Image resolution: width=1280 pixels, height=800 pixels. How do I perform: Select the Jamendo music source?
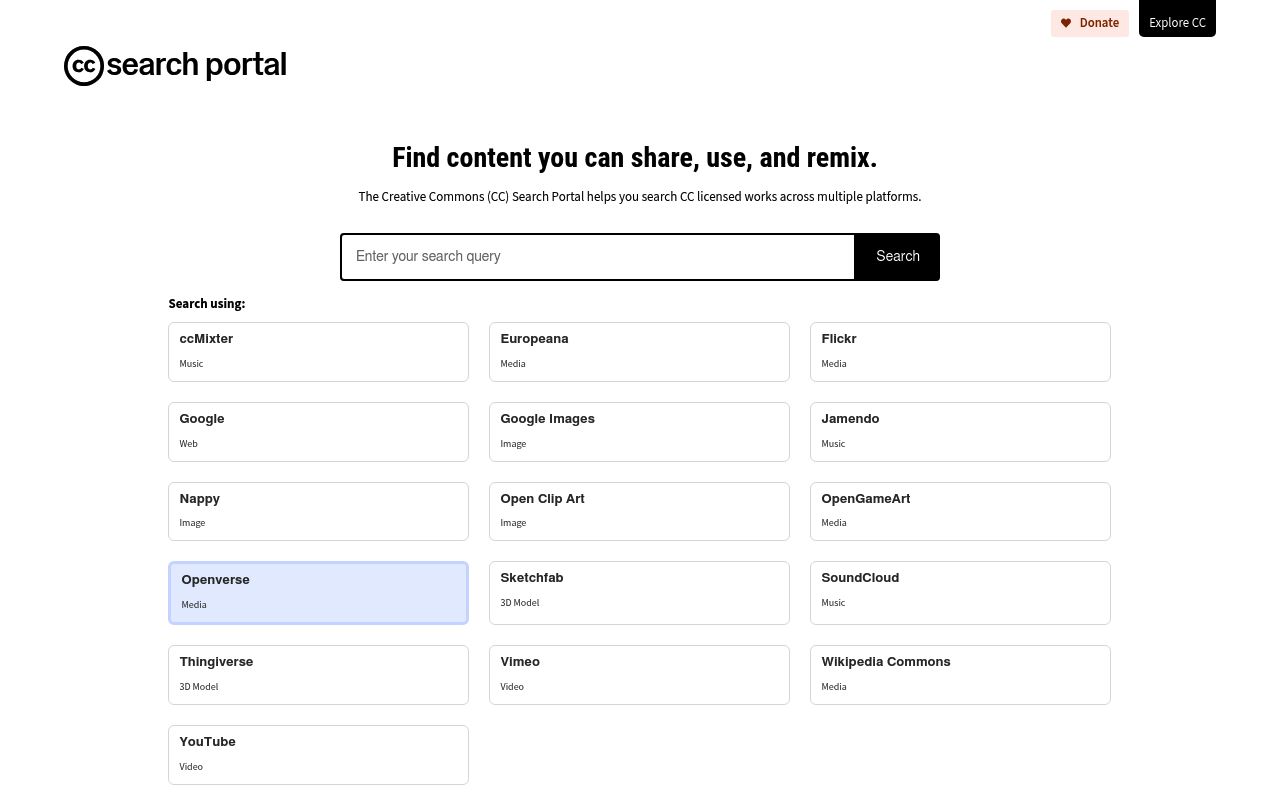(x=959, y=431)
